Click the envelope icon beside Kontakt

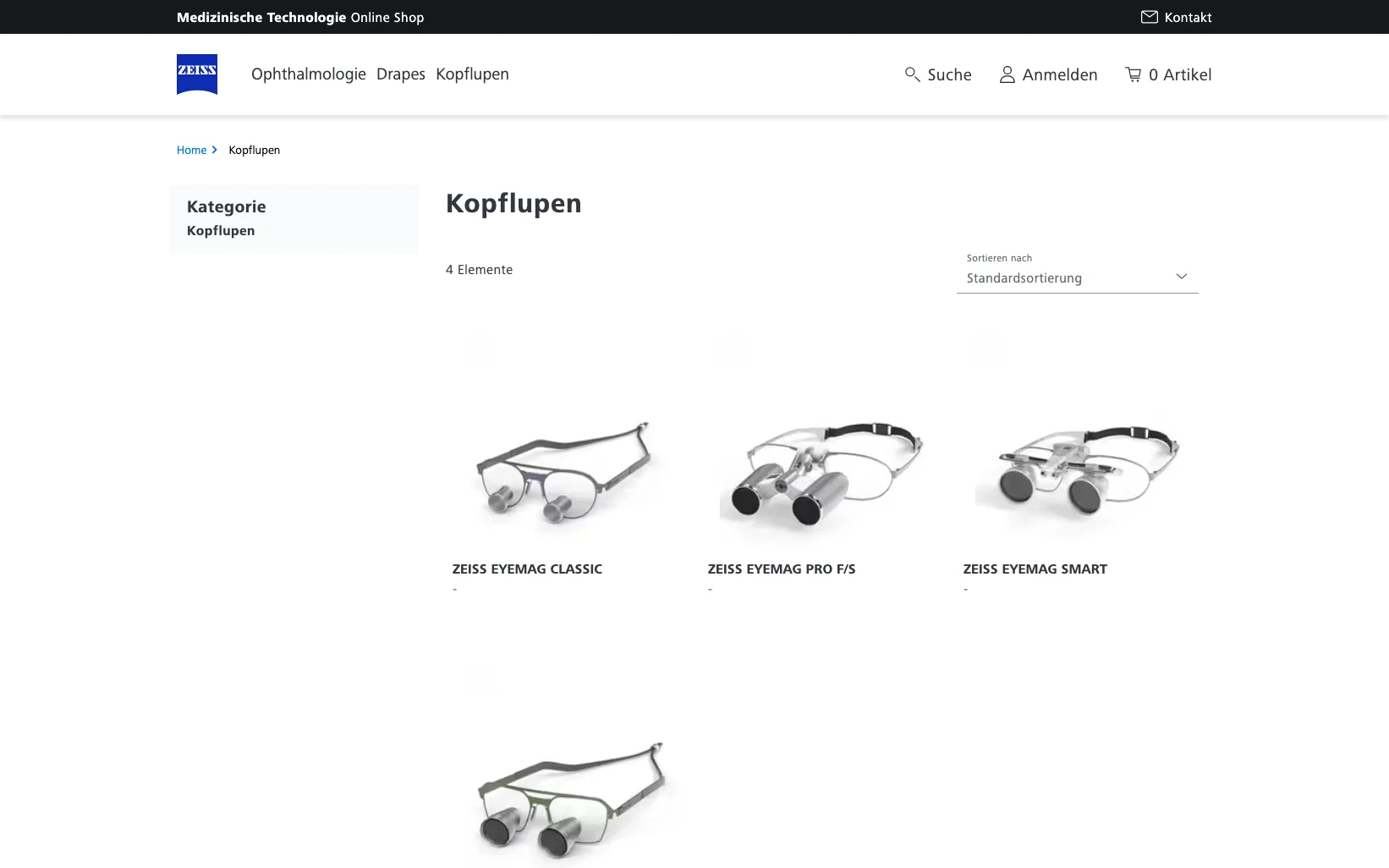coord(1149,17)
